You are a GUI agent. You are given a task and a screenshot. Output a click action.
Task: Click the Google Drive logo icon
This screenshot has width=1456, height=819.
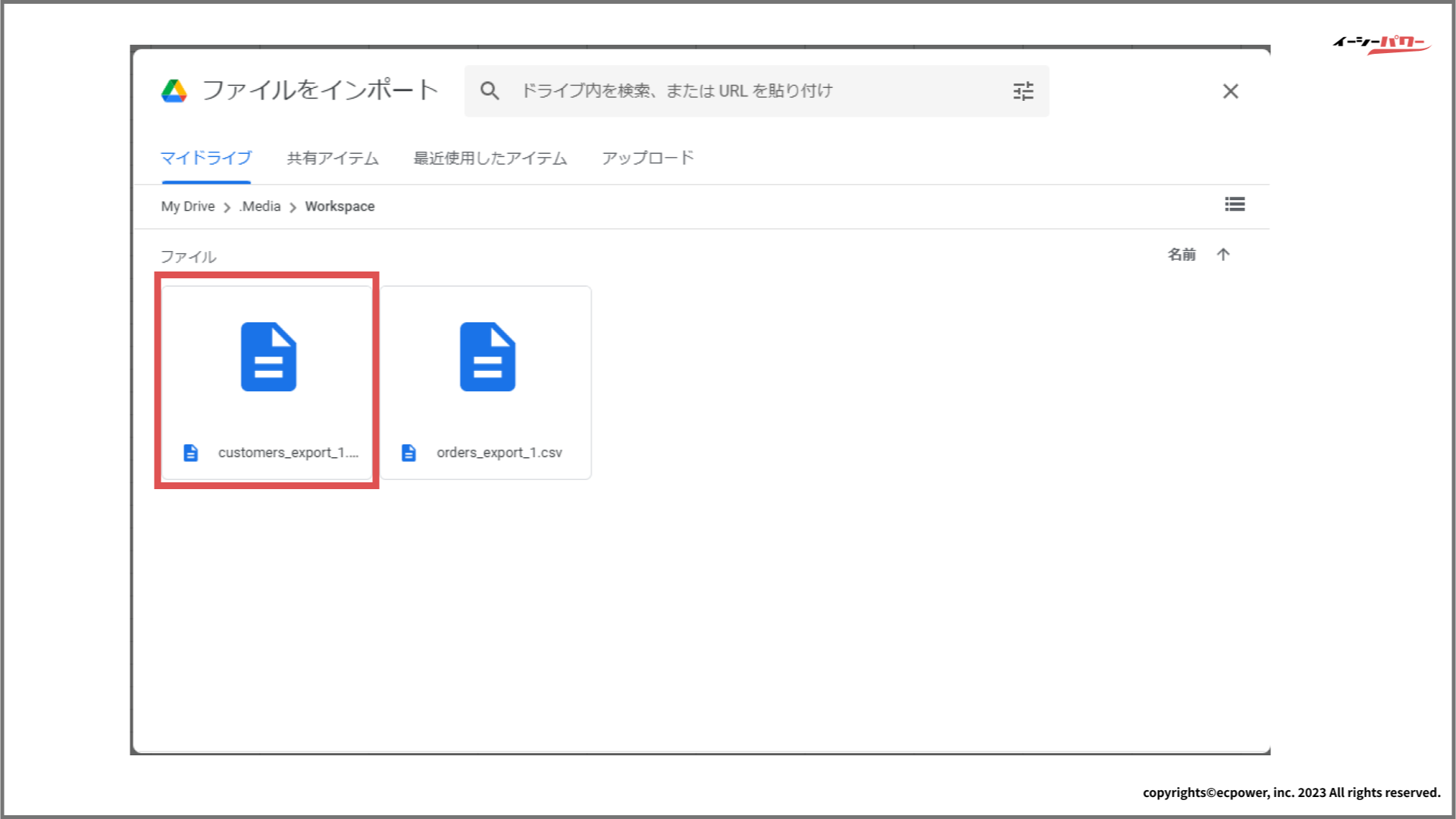(174, 91)
